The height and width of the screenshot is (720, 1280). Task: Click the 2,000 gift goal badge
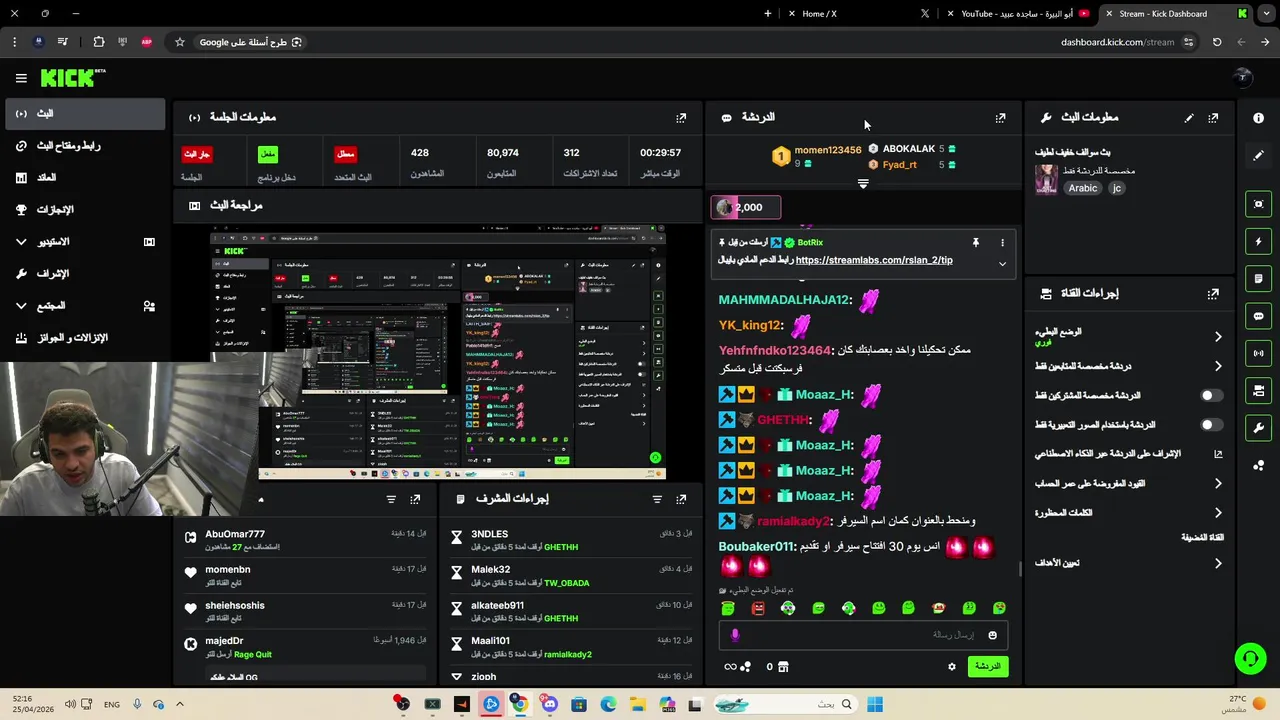[745, 208]
